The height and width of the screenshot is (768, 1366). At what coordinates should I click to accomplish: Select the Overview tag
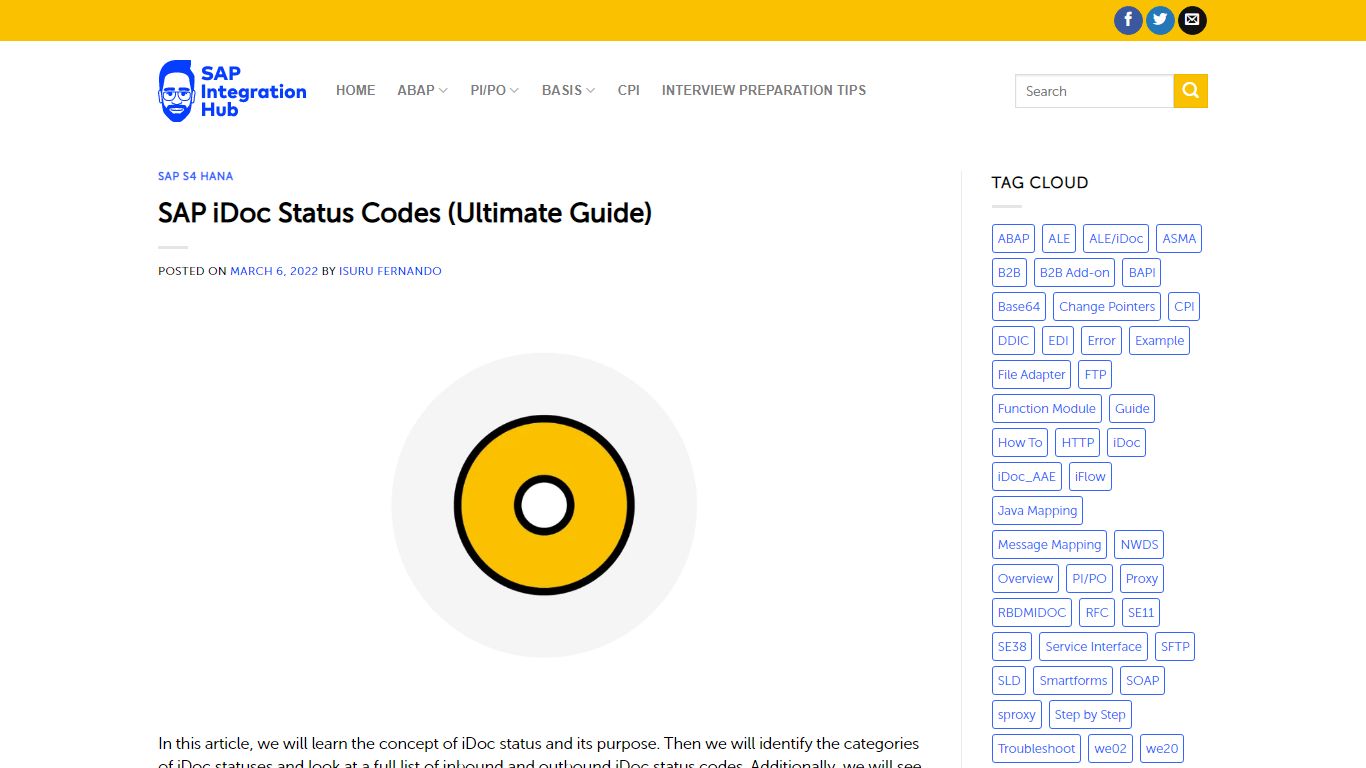[1025, 579]
